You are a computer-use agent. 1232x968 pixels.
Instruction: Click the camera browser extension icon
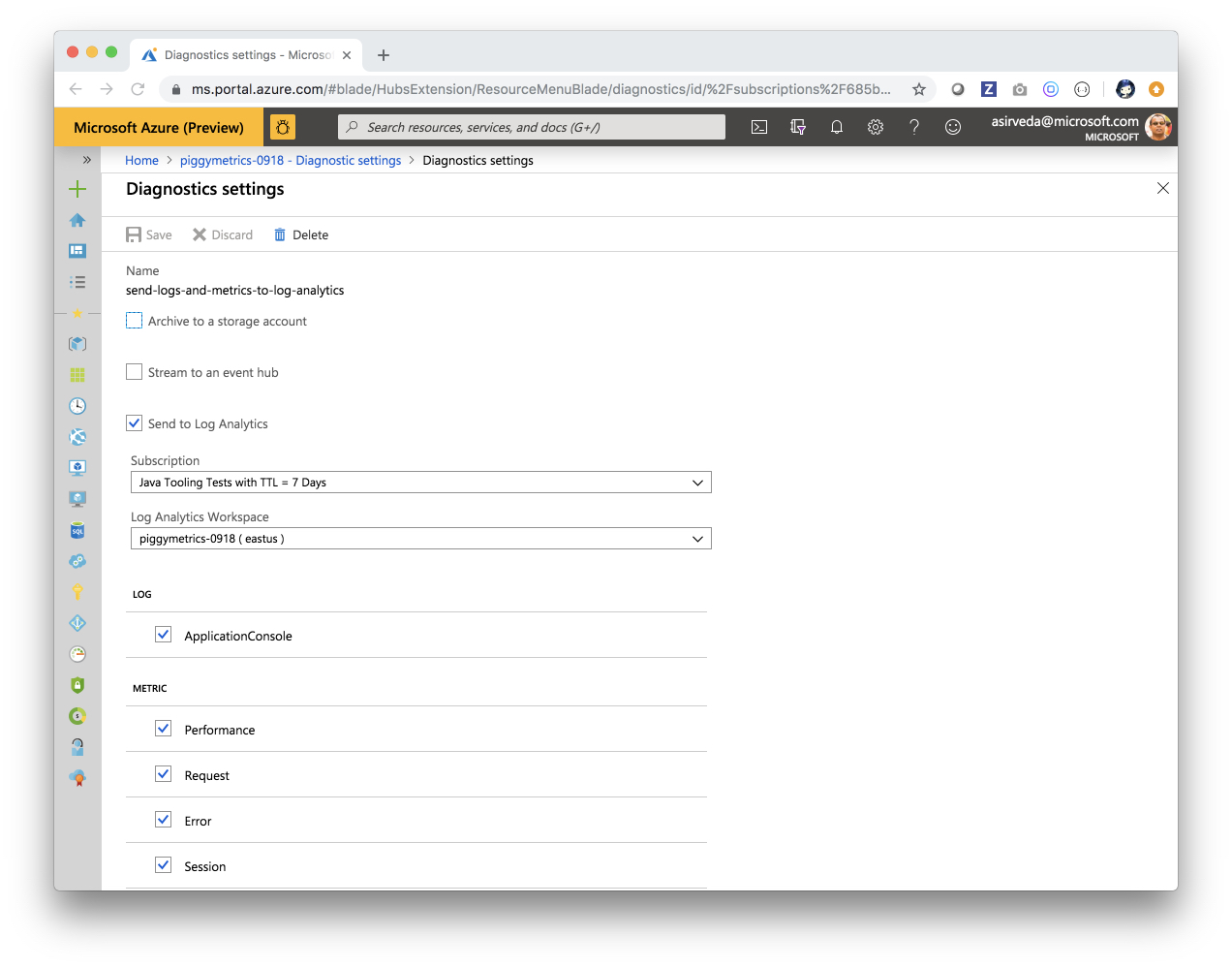click(x=1020, y=89)
